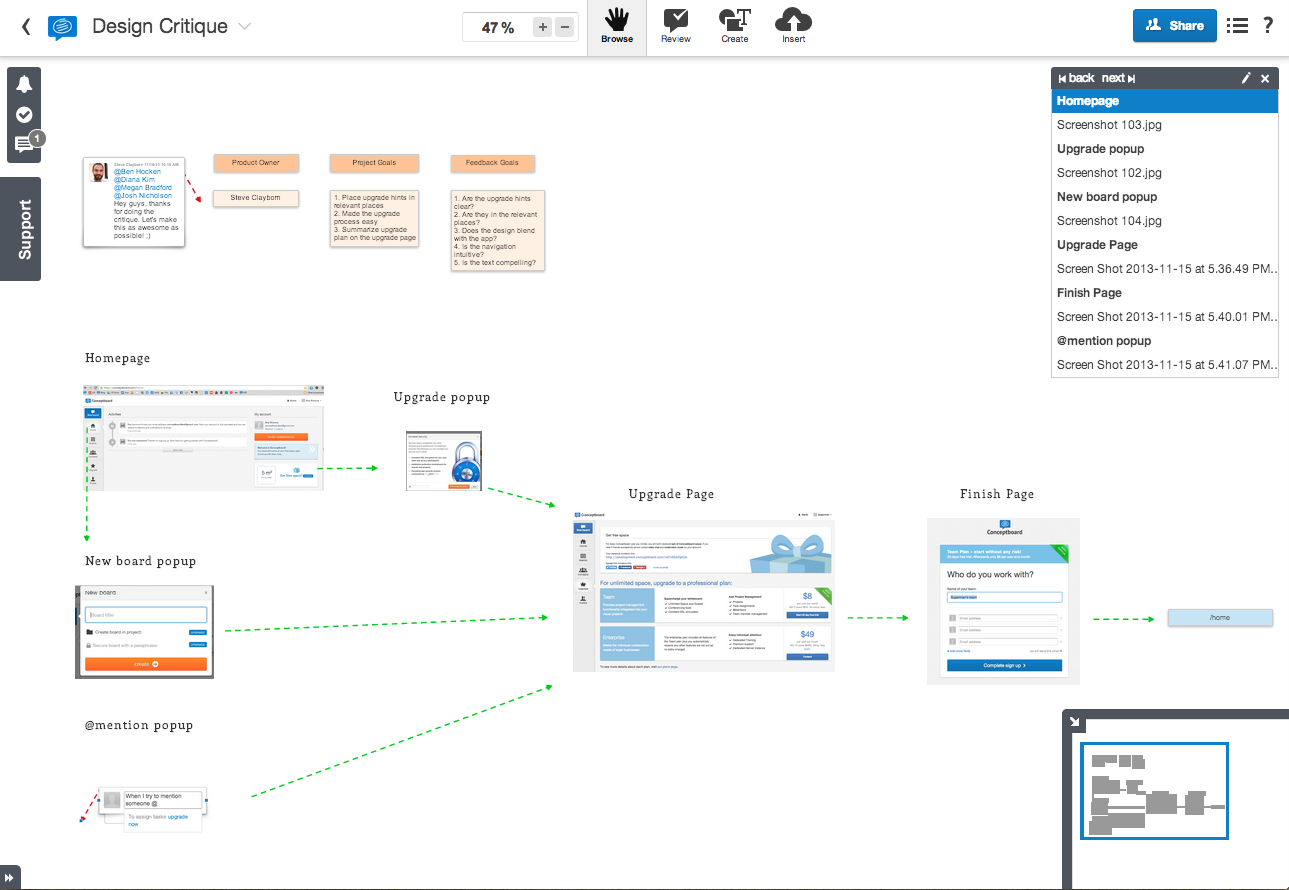Open the tasks checkmark icon

[24, 115]
